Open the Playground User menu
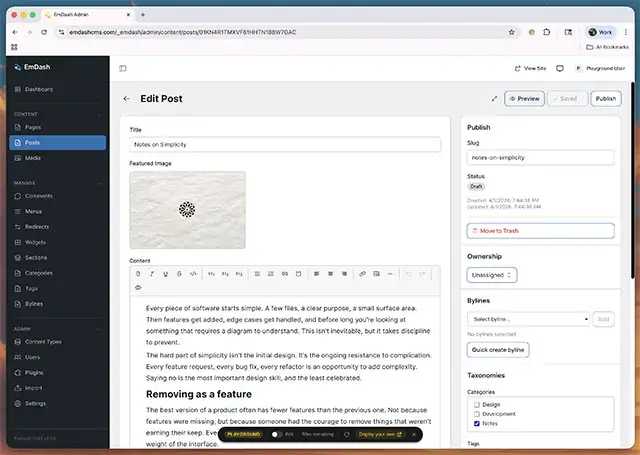 click(600, 69)
